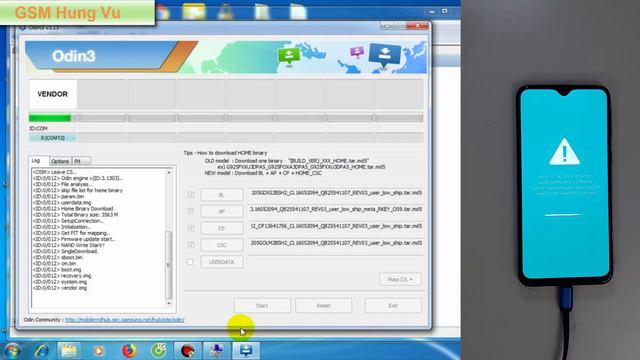
Task: Click the AP file path field
Action: coord(336,209)
